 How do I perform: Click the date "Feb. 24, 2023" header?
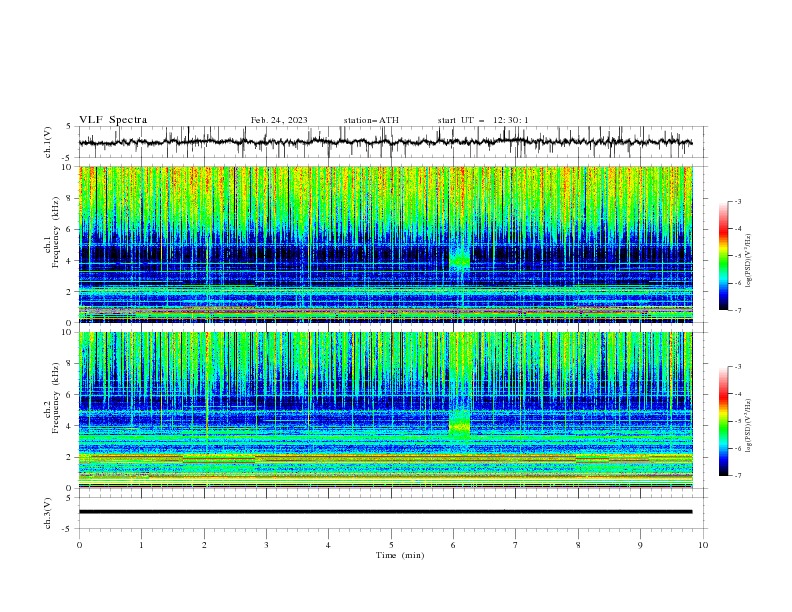point(279,120)
